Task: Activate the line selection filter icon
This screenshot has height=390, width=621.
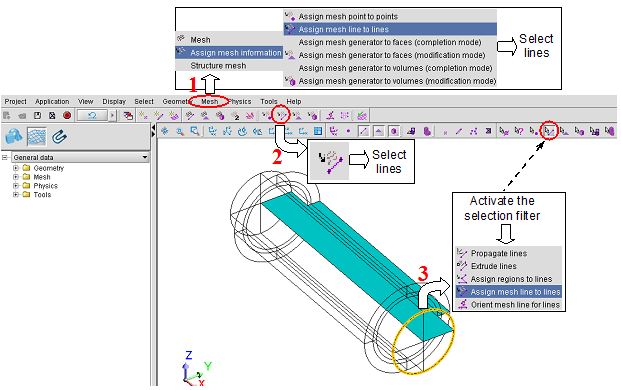Action: (x=549, y=131)
